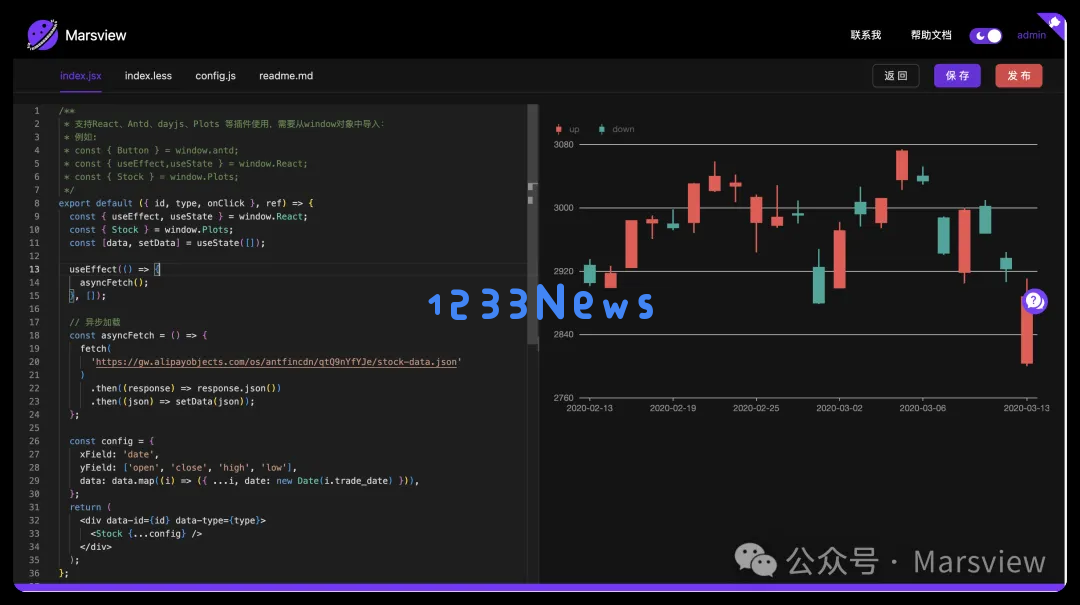Image resolution: width=1080 pixels, height=605 pixels.
Task: Click 'const [data, setData] = useState([]);' line
Action: pos(167,243)
